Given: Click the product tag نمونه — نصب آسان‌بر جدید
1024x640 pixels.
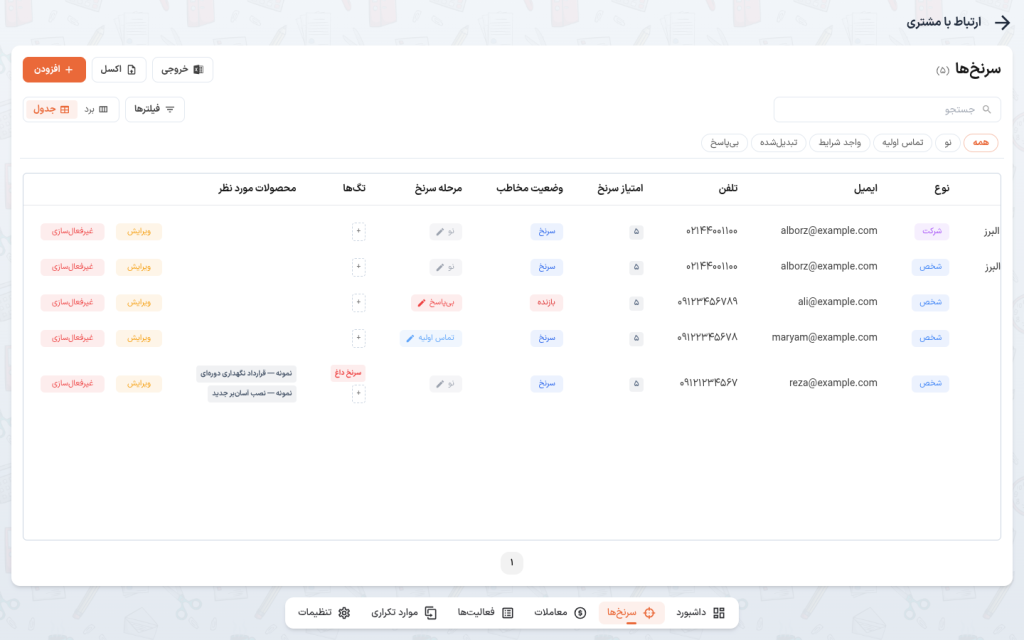Looking at the screenshot, I should click(252, 393).
